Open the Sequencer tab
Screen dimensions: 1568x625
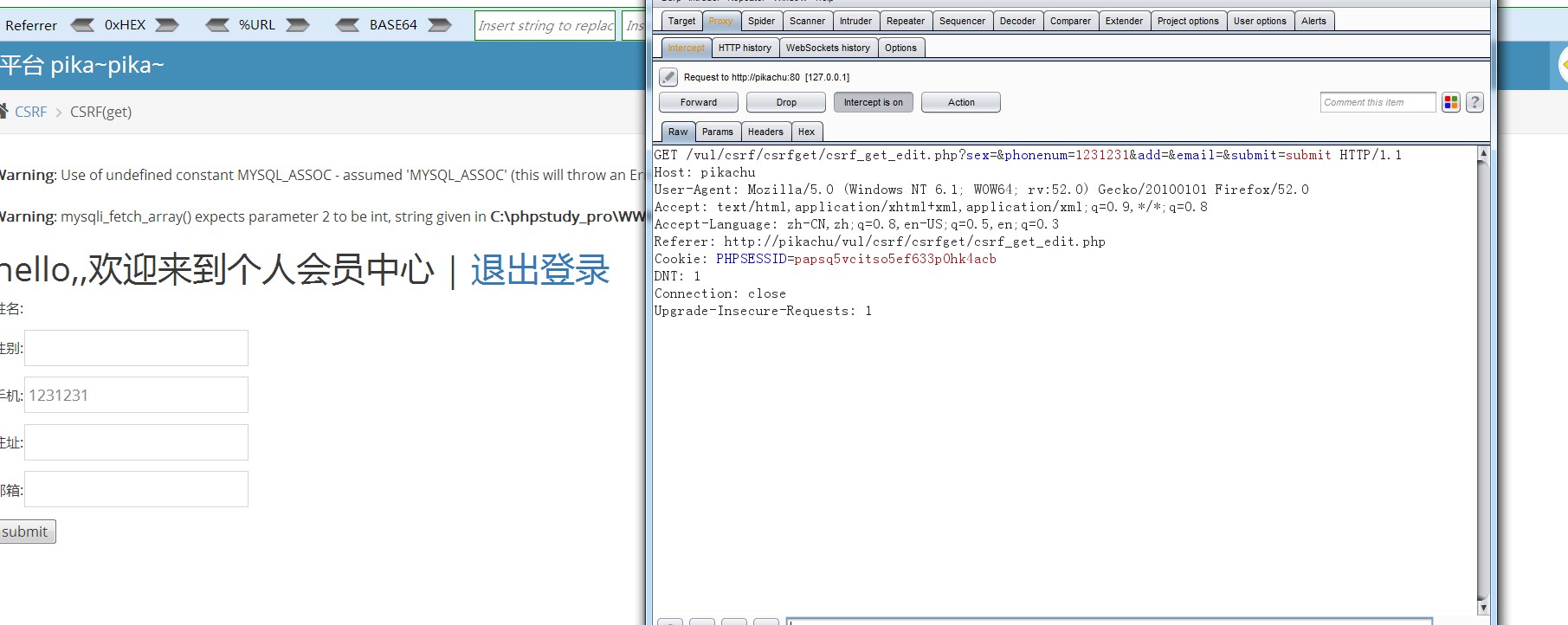[962, 21]
